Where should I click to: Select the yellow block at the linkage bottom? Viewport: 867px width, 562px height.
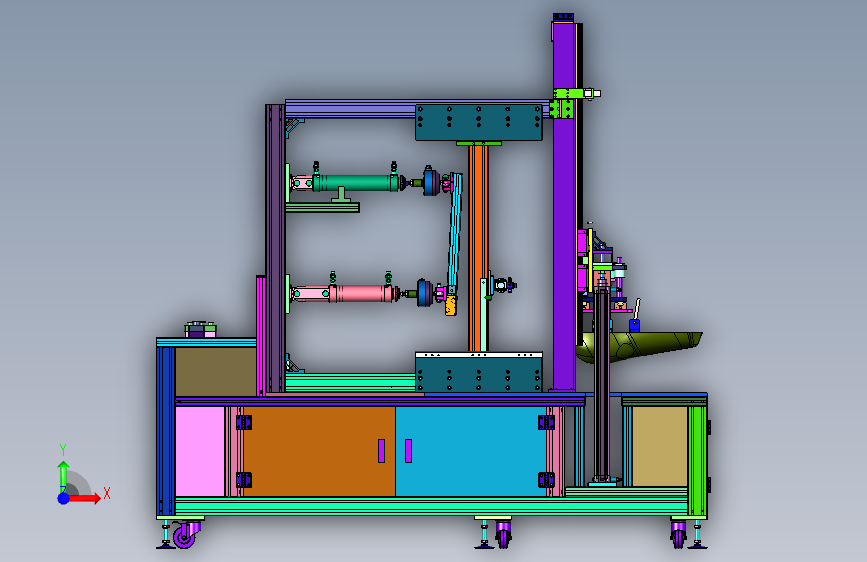(451, 305)
